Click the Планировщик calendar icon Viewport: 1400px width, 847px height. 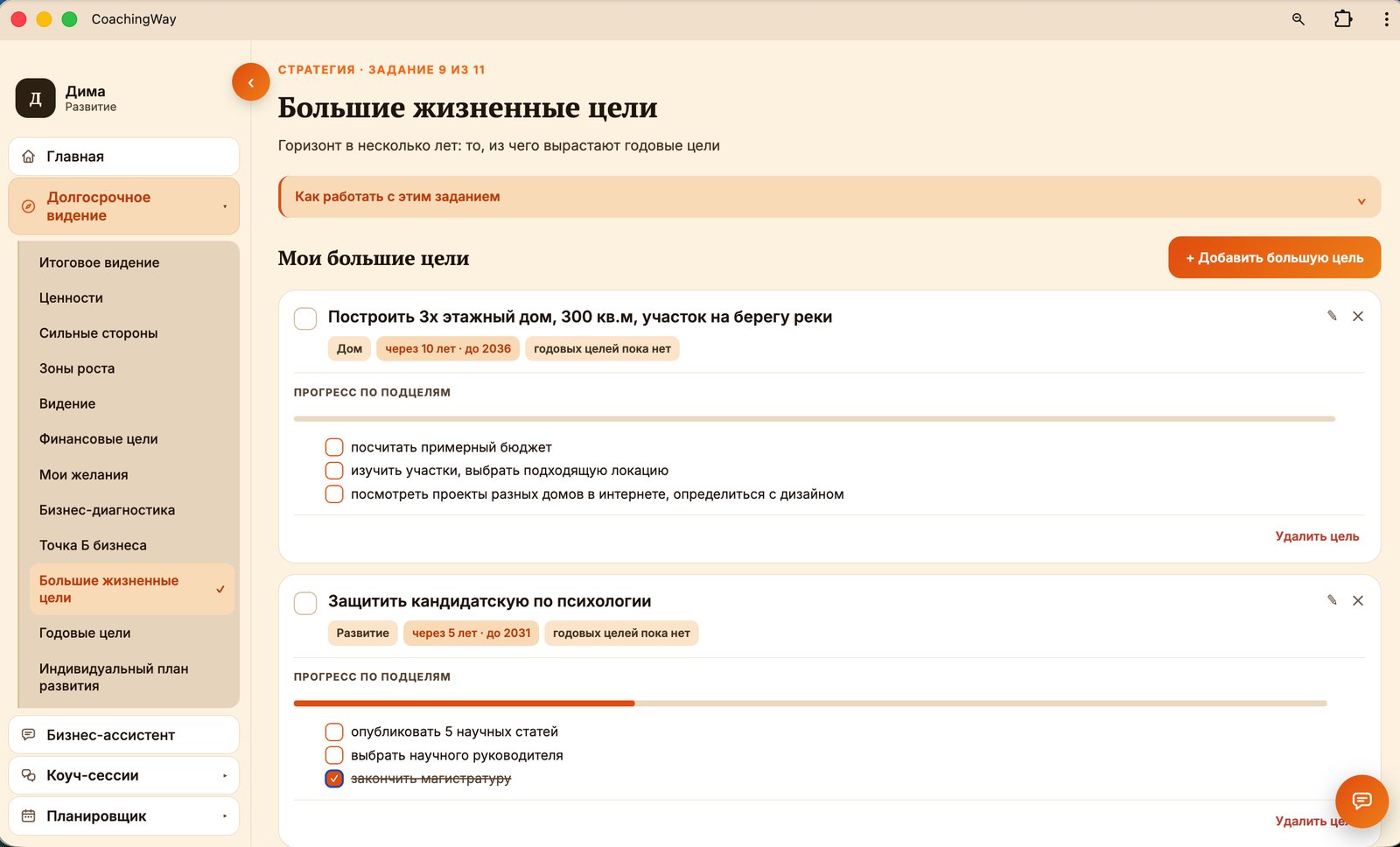click(x=29, y=815)
